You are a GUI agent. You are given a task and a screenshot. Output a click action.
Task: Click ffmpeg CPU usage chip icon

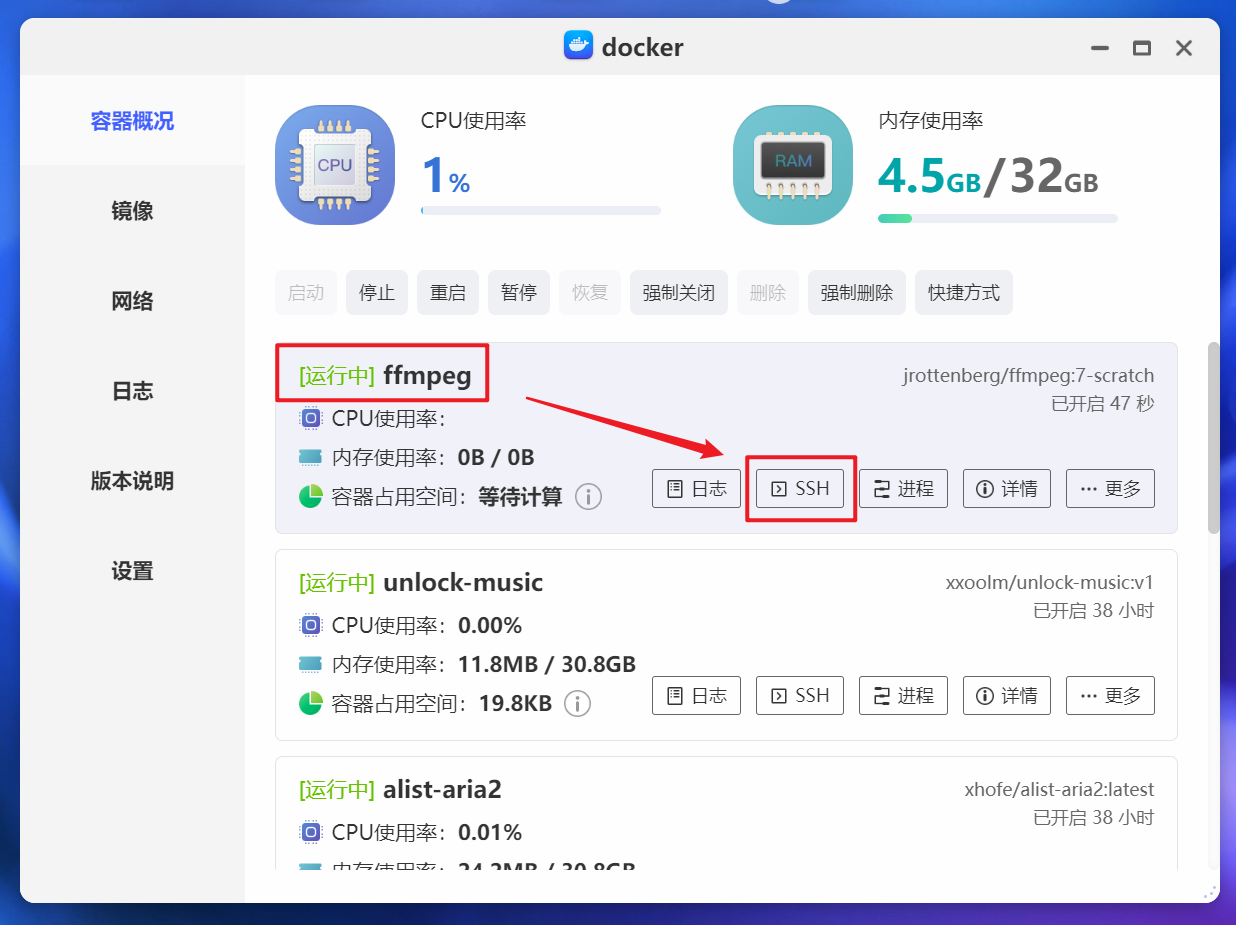tap(310, 418)
